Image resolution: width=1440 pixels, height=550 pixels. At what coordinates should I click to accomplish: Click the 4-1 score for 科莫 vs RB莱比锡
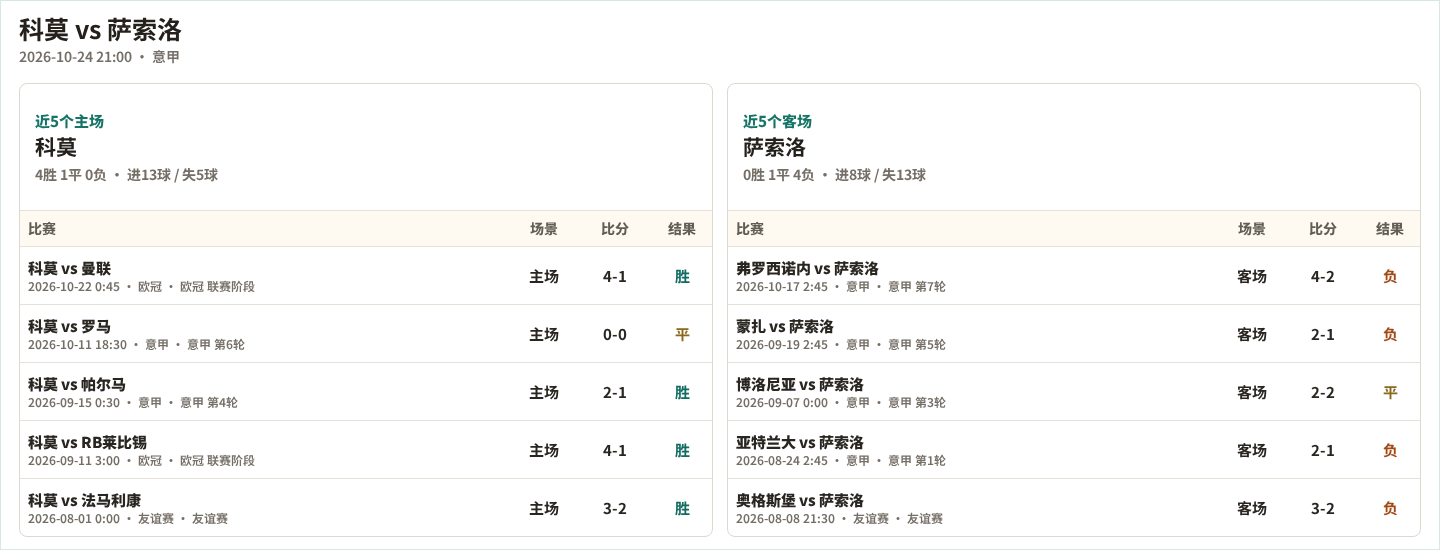pos(615,450)
